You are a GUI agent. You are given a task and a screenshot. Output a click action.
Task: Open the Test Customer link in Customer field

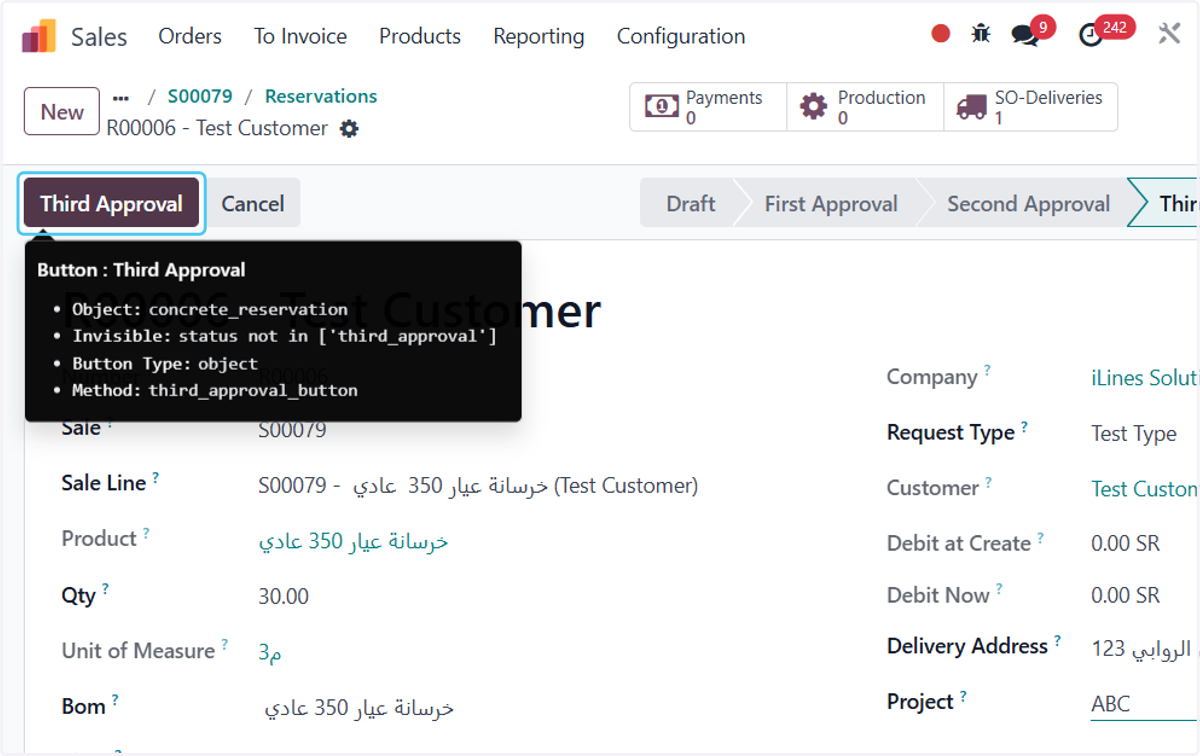click(1145, 489)
